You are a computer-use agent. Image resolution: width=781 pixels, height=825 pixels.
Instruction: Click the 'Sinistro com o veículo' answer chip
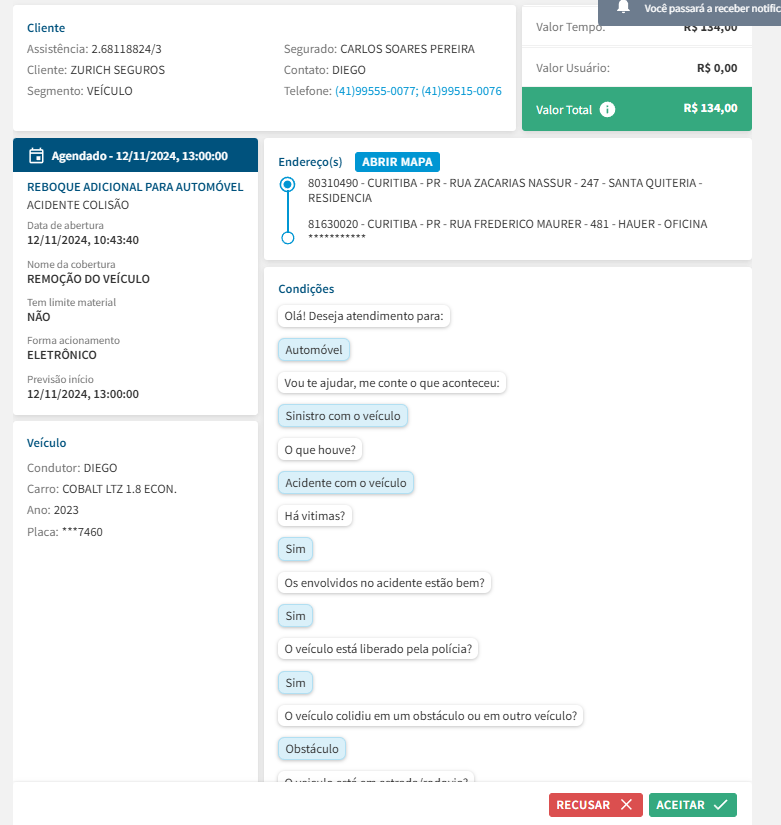[x=343, y=416]
